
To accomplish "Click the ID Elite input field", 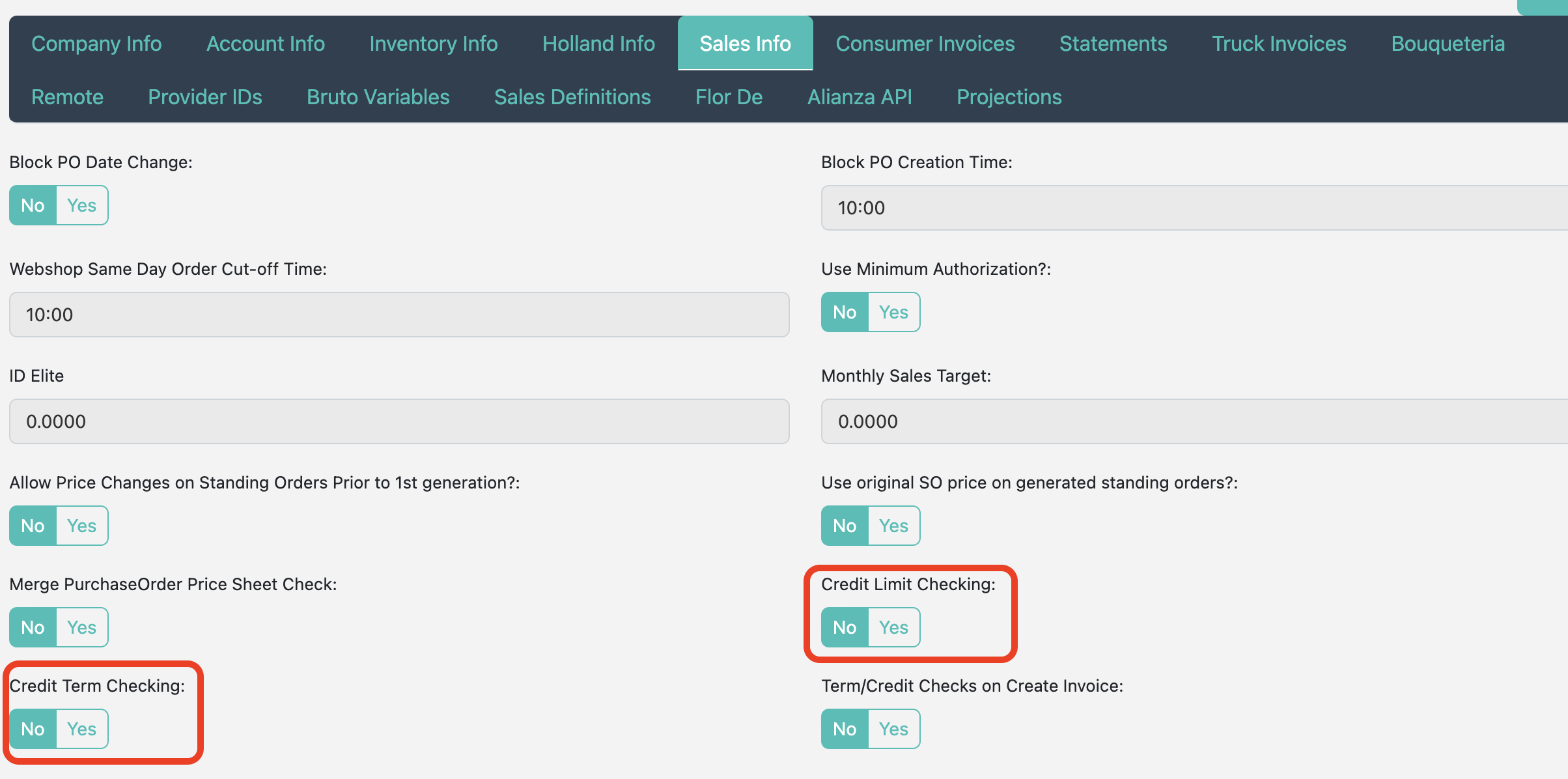I will [x=399, y=422].
